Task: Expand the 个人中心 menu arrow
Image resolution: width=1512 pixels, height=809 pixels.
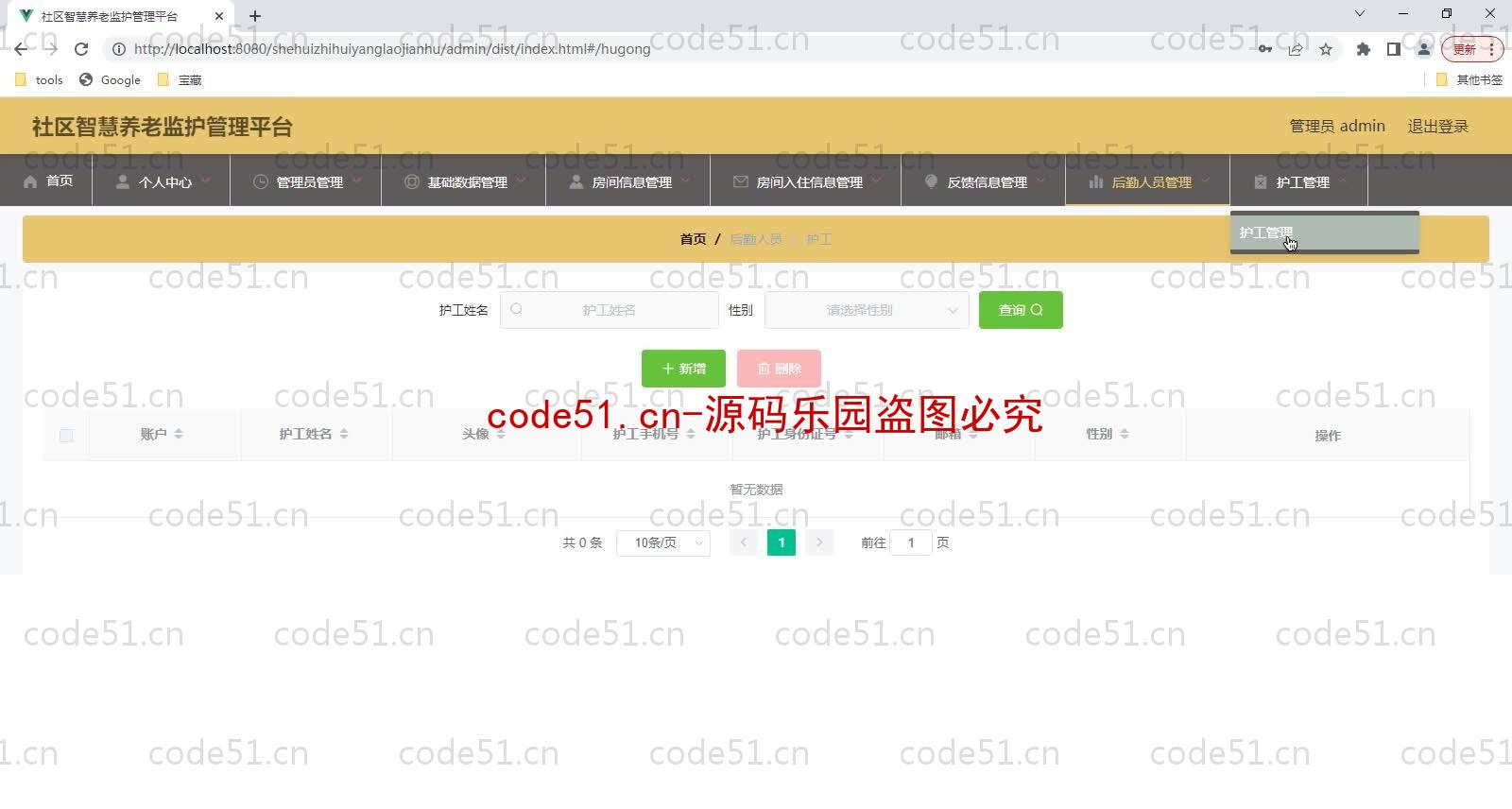Action: [205, 181]
